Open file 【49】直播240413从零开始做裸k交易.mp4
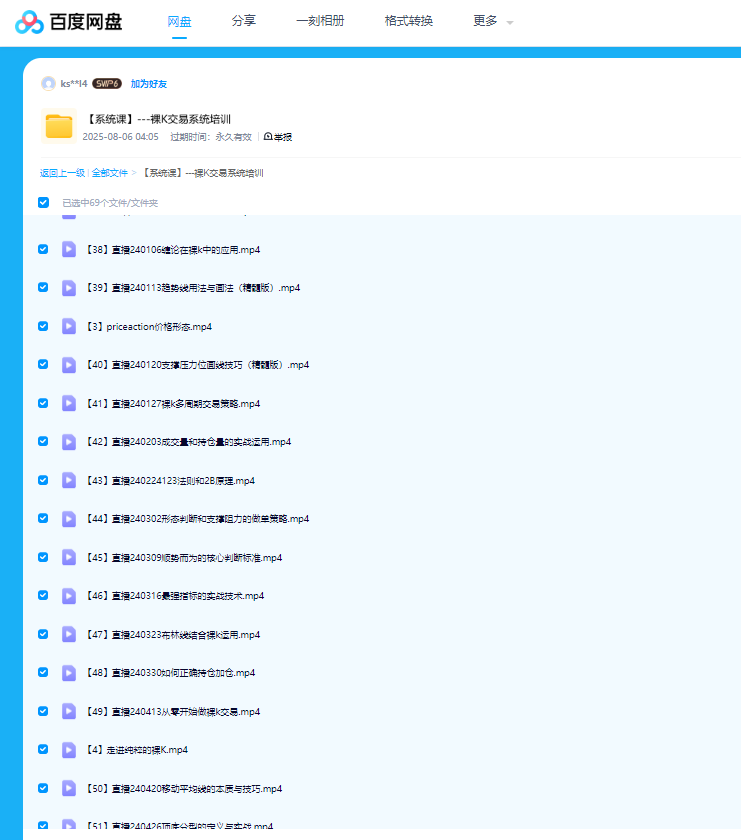This screenshot has height=840, width=741. [x=173, y=711]
